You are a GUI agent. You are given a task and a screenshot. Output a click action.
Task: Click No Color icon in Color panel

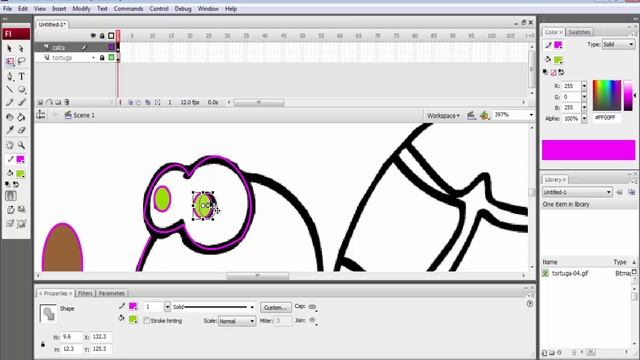pos(553,73)
